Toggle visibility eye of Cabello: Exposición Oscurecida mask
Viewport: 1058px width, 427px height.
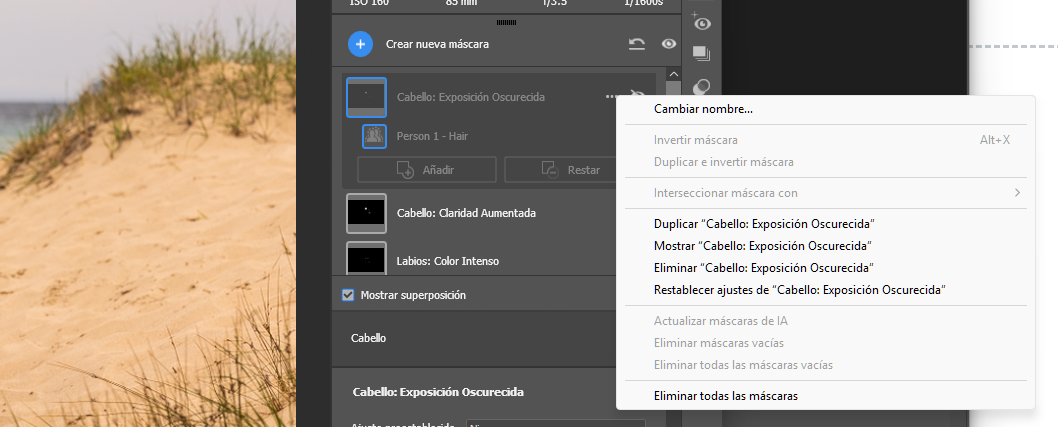point(636,95)
